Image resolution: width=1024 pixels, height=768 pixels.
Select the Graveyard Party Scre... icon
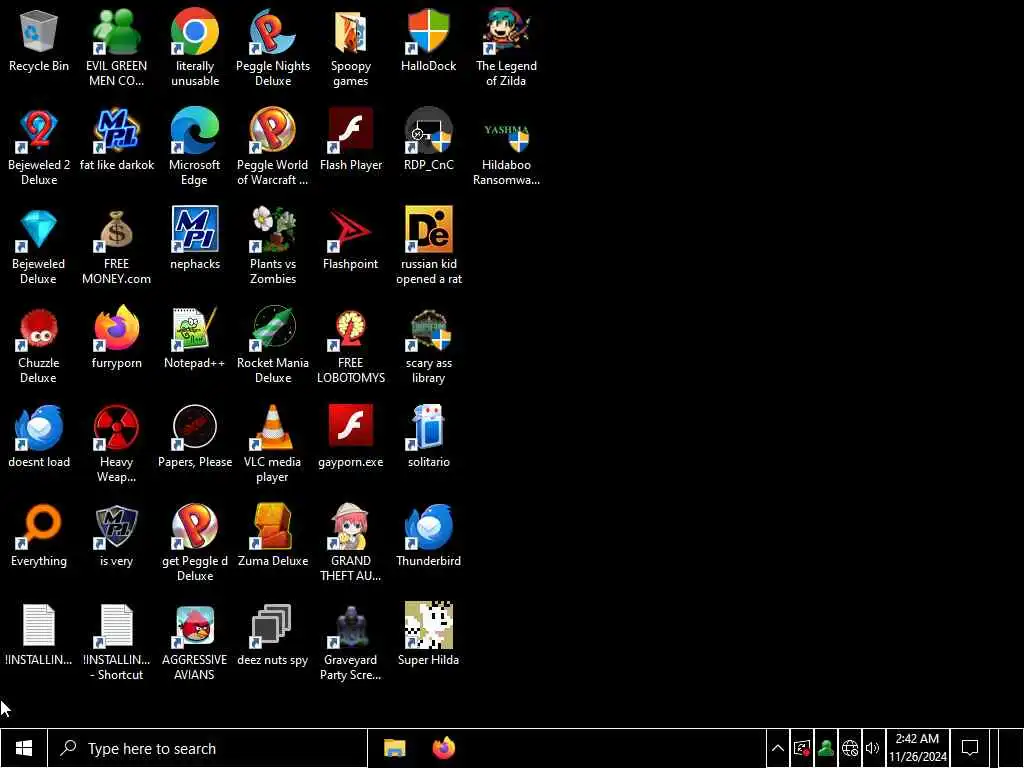pyautogui.click(x=351, y=642)
